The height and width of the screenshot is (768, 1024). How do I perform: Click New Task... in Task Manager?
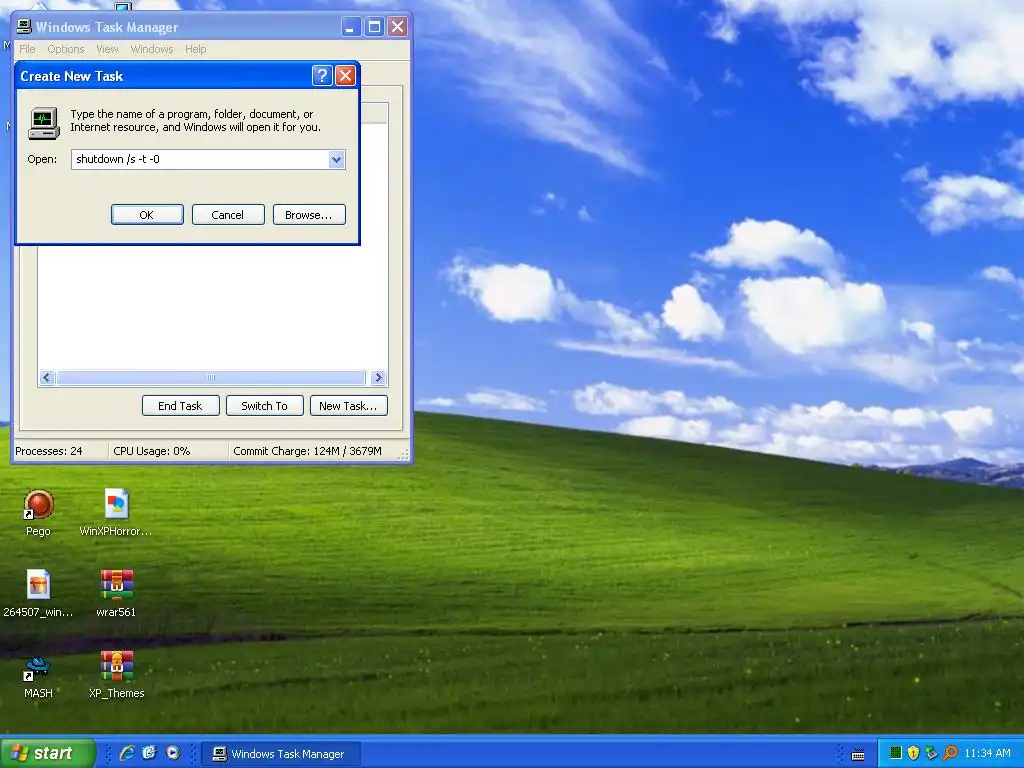pyautogui.click(x=349, y=406)
